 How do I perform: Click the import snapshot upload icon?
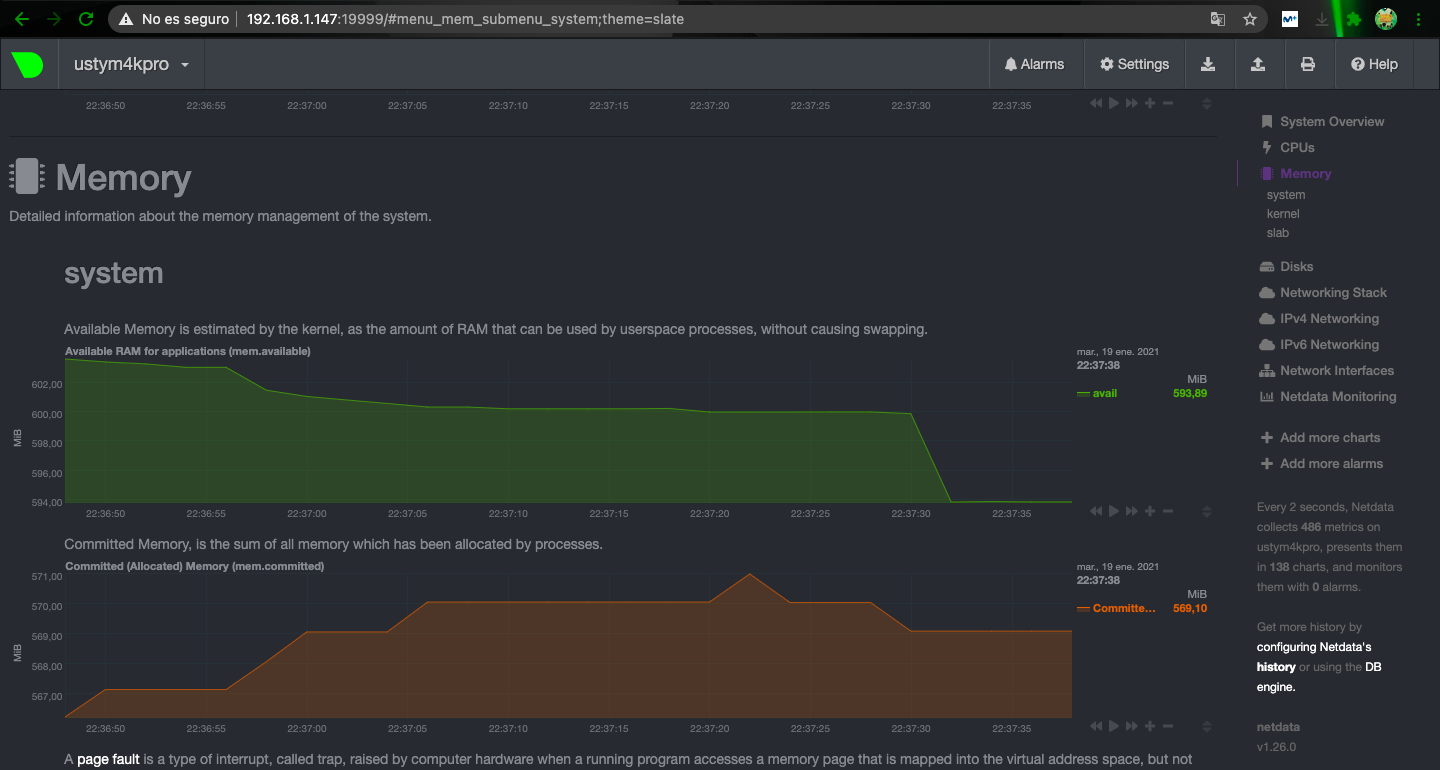click(x=1258, y=64)
